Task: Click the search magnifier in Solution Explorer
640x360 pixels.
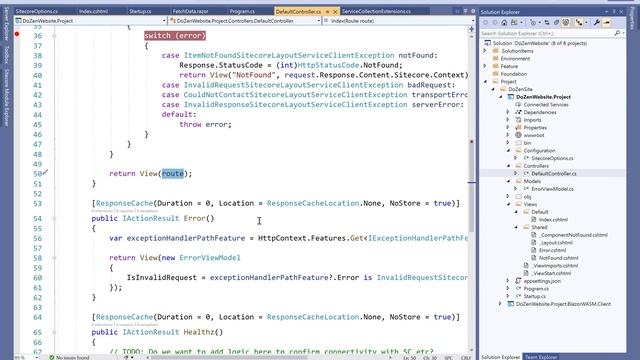Action: (617, 33)
